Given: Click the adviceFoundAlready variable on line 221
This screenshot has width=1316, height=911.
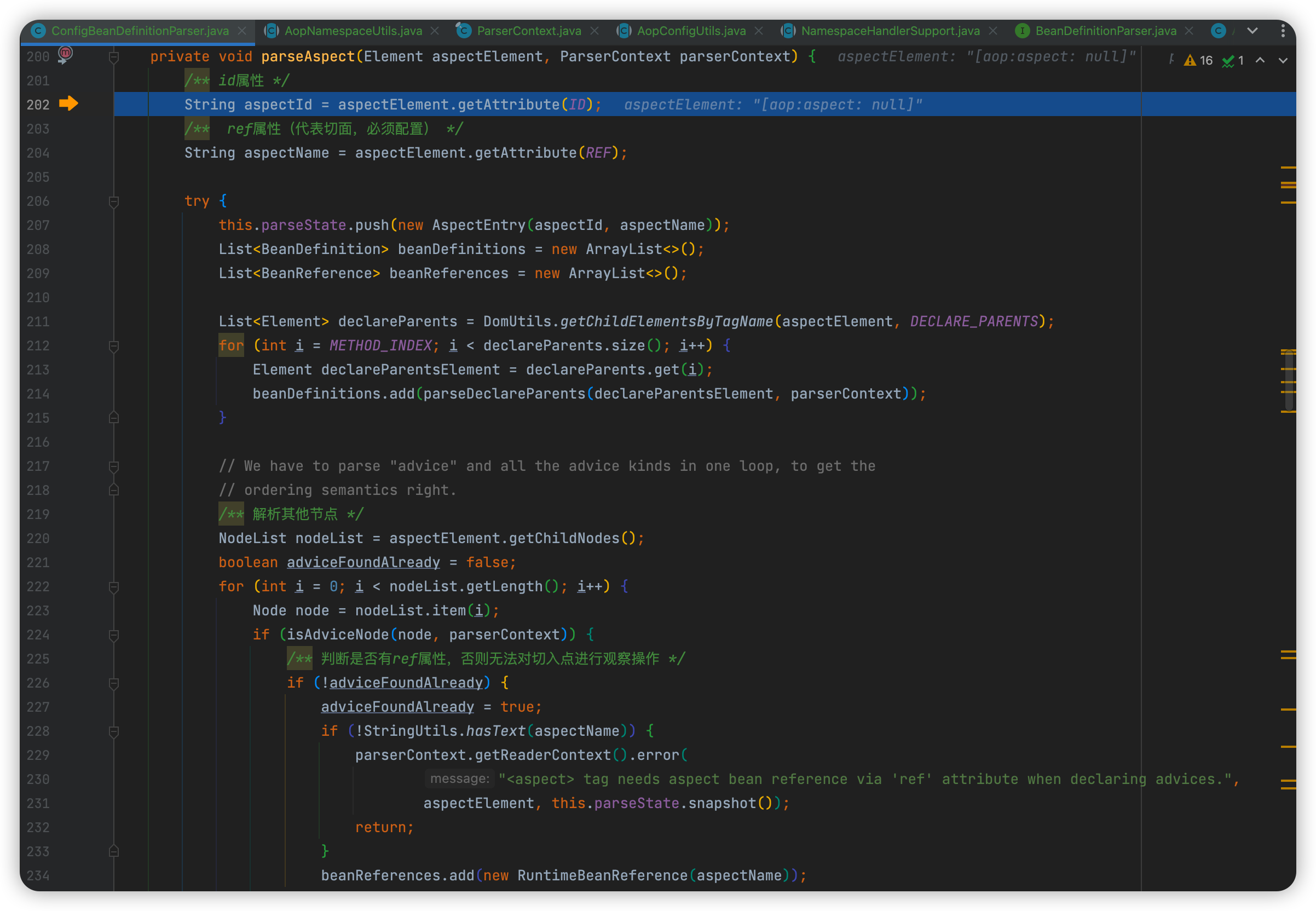Looking at the screenshot, I should point(363,562).
